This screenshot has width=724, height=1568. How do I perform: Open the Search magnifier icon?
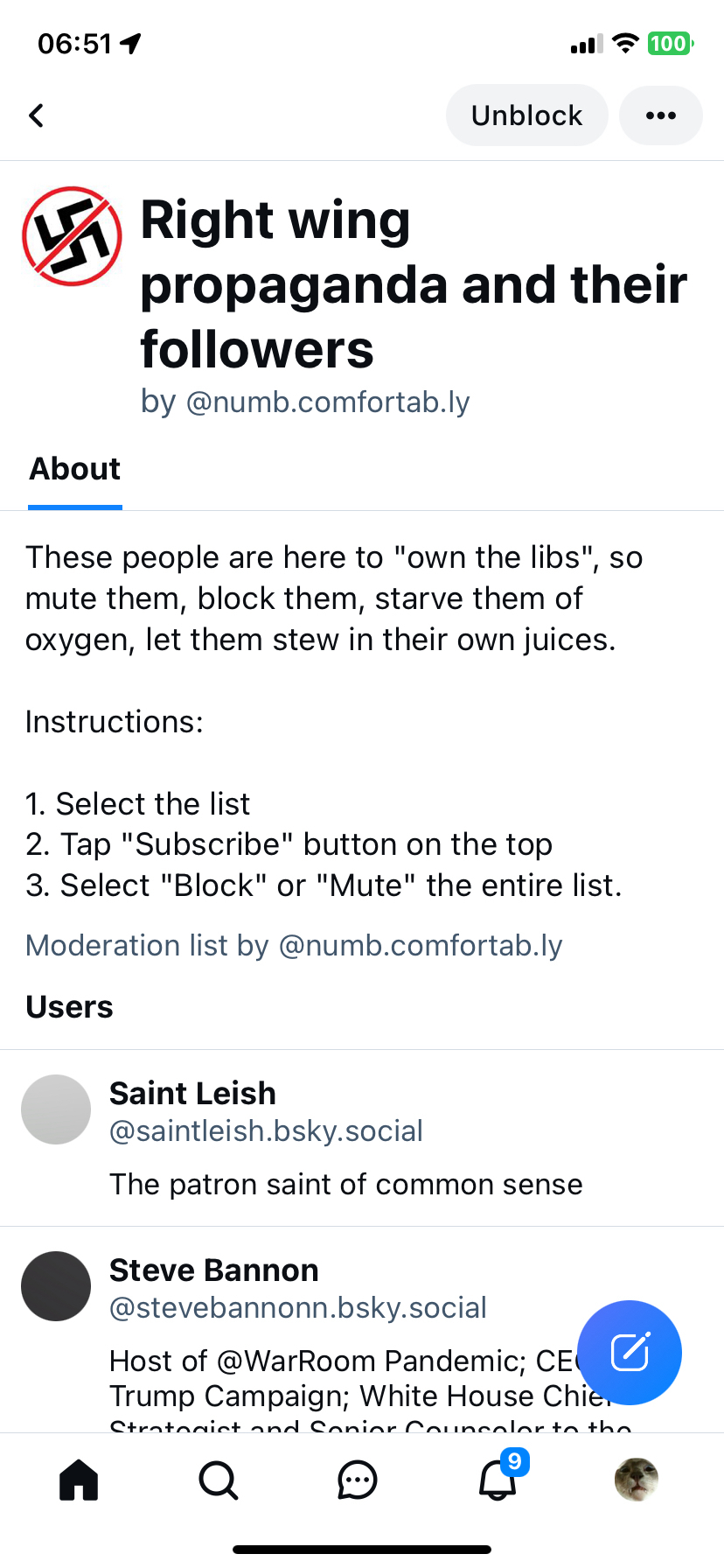[x=218, y=1480]
